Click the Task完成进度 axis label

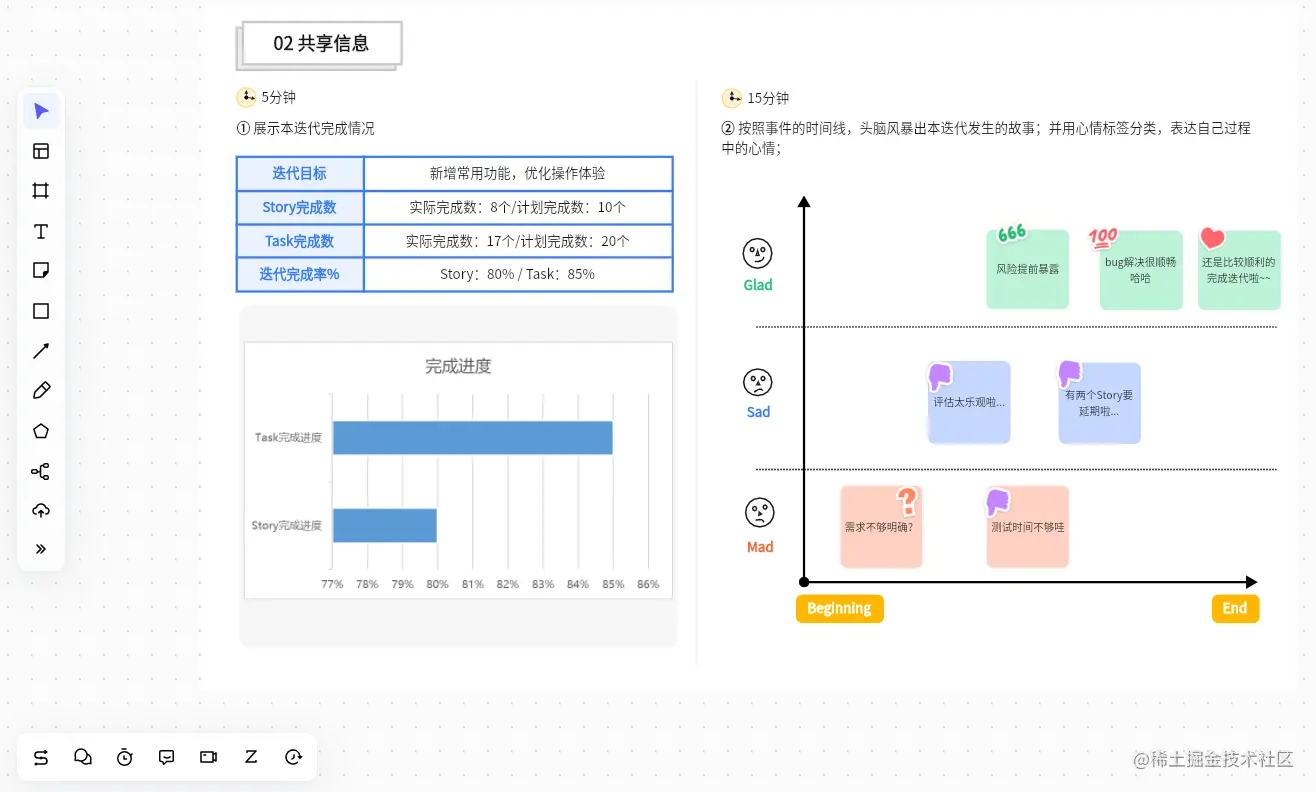click(288, 438)
